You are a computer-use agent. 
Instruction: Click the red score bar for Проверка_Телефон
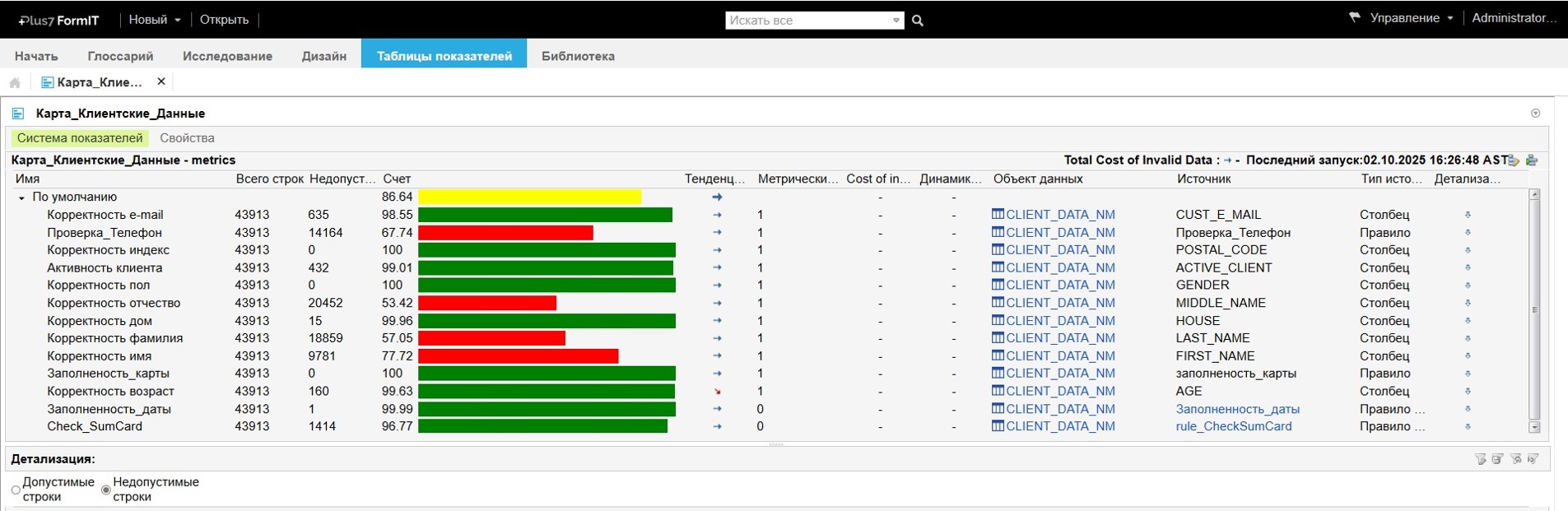(x=505, y=233)
